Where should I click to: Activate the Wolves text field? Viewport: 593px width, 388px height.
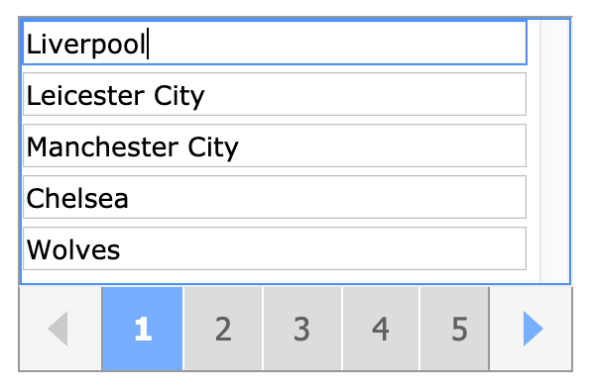coord(275,248)
